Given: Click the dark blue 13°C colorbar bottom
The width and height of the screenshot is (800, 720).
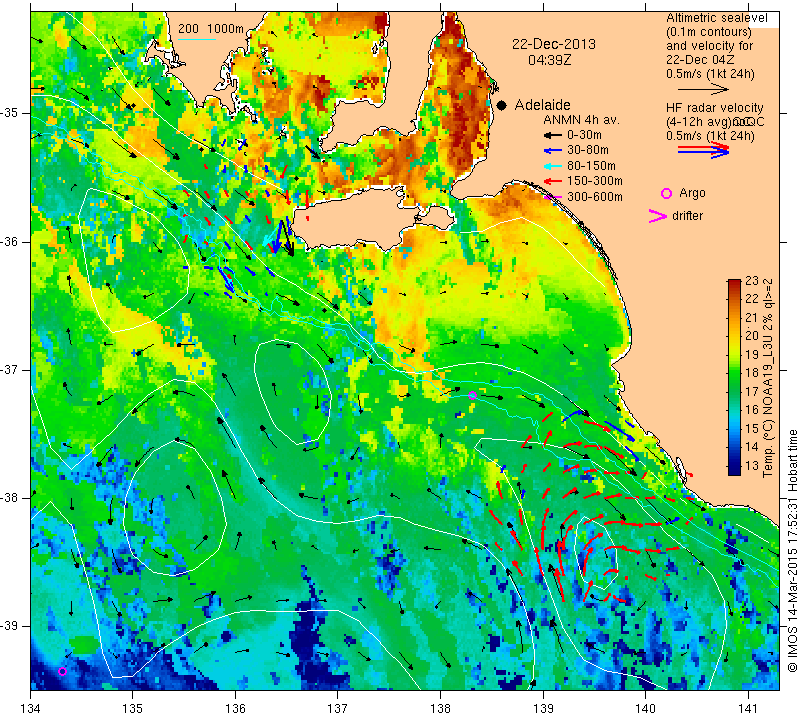Looking at the screenshot, I should pyautogui.click(x=734, y=468).
